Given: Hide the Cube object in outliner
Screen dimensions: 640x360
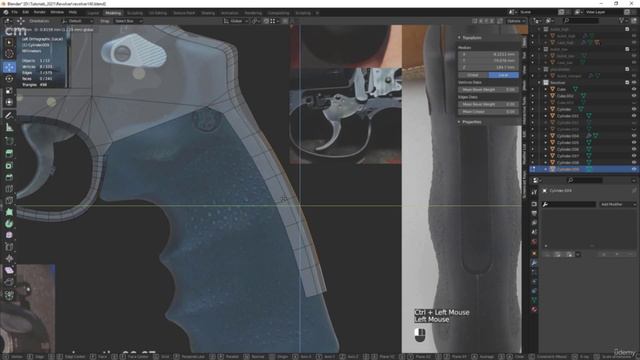Looking at the screenshot, I should pos(634,89).
